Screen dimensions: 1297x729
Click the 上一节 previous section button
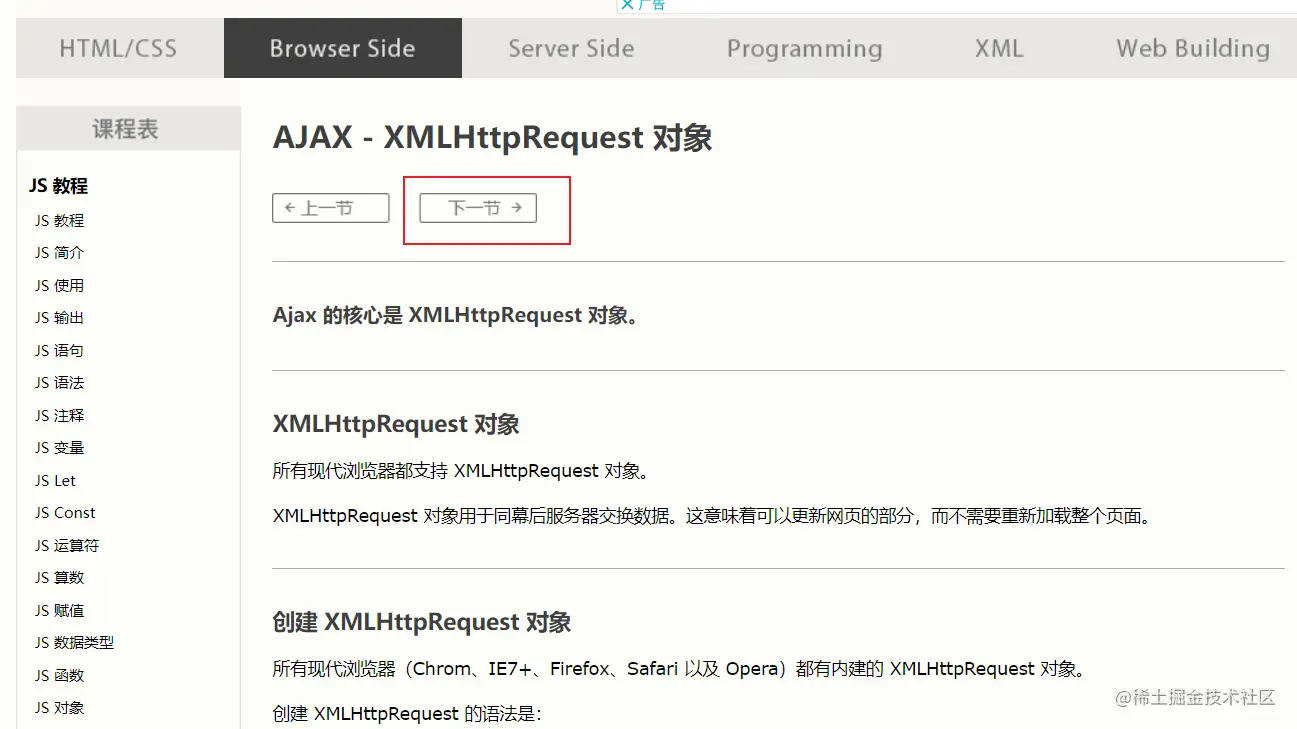pyautogui.click(x=330, y=208)
